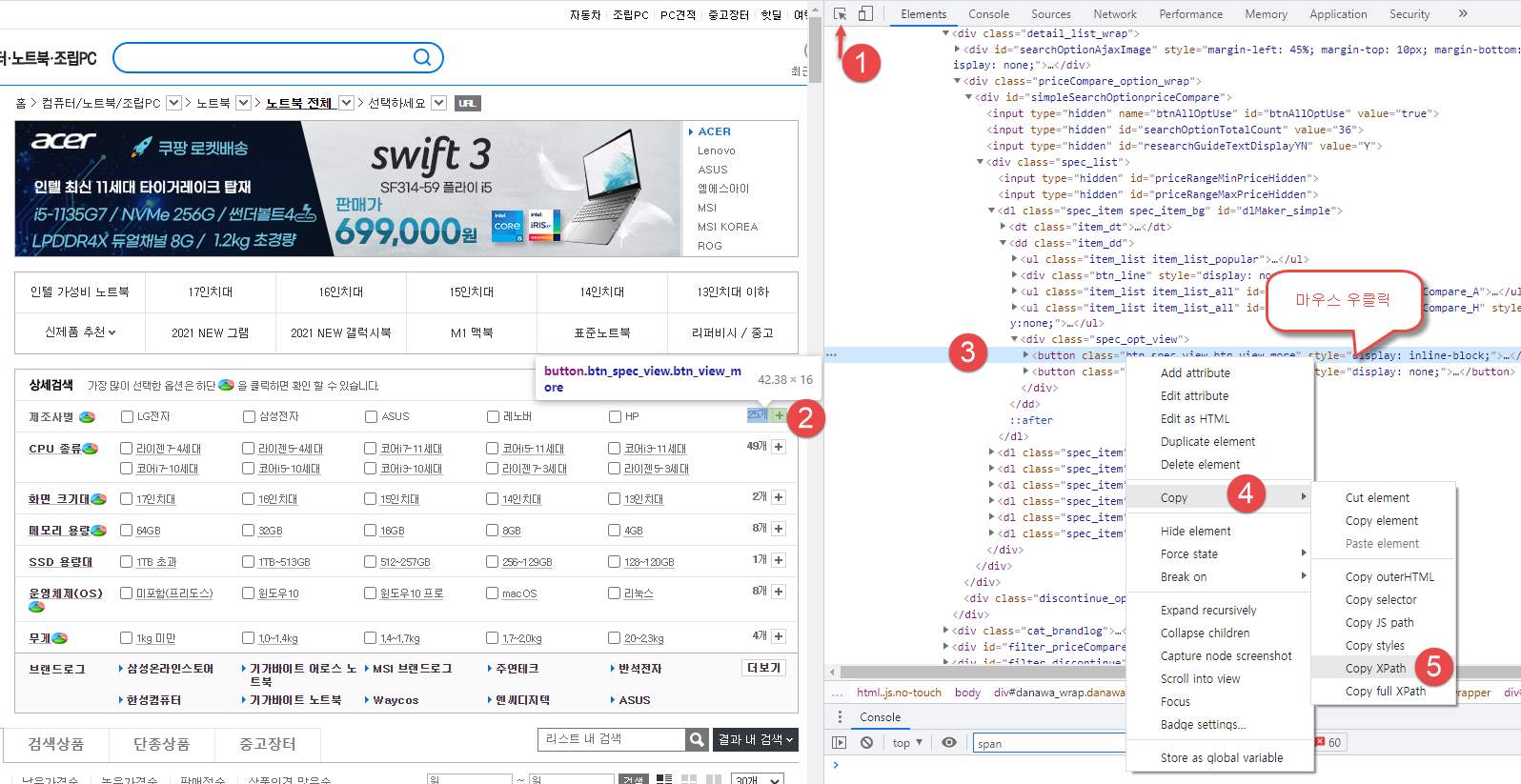Switch to the Network tab in DevTools
Viewport: 1521px width, 784px height.
click(1115, 14)
